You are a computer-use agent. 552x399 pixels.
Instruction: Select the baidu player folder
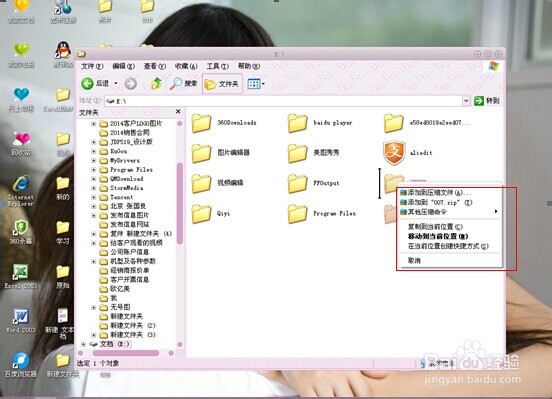coord(320,123)
